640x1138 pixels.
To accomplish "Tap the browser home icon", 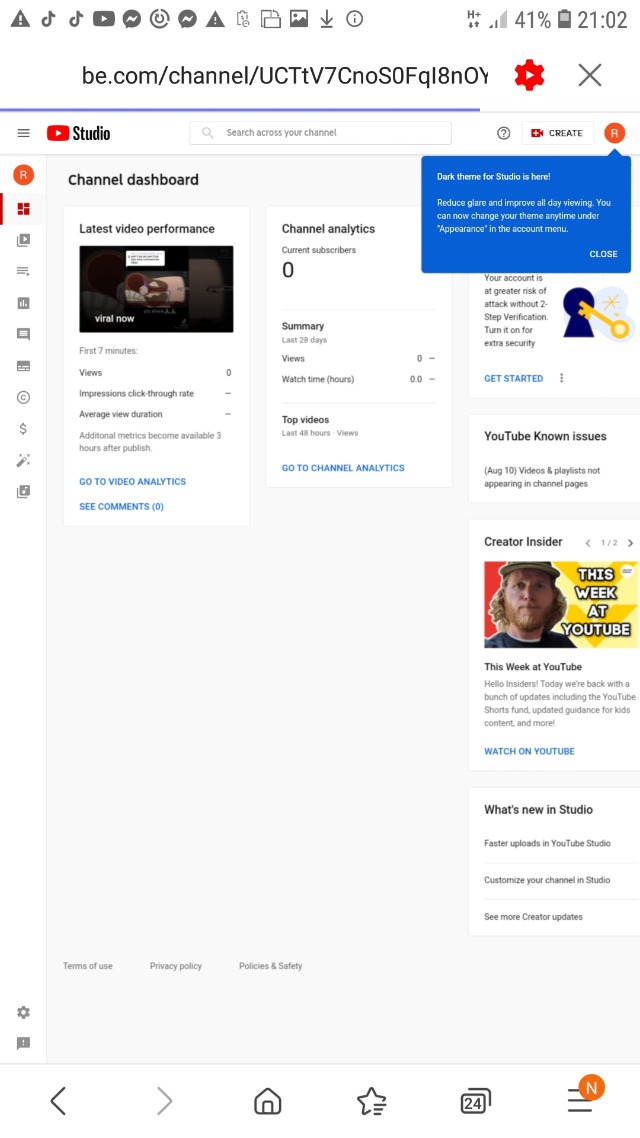I will pos(267,1101).
